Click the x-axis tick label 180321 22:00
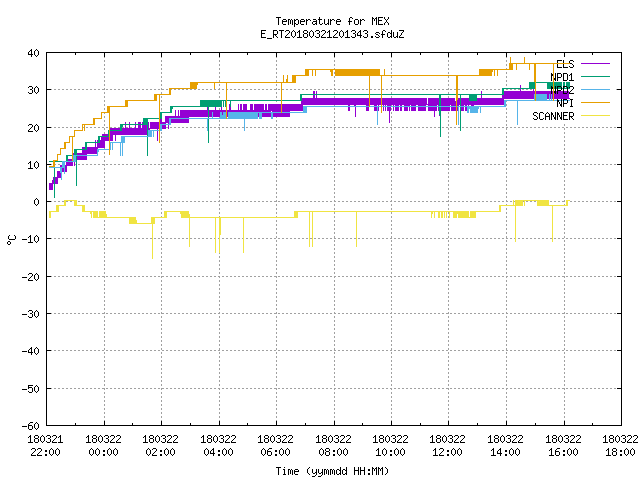 45,446
